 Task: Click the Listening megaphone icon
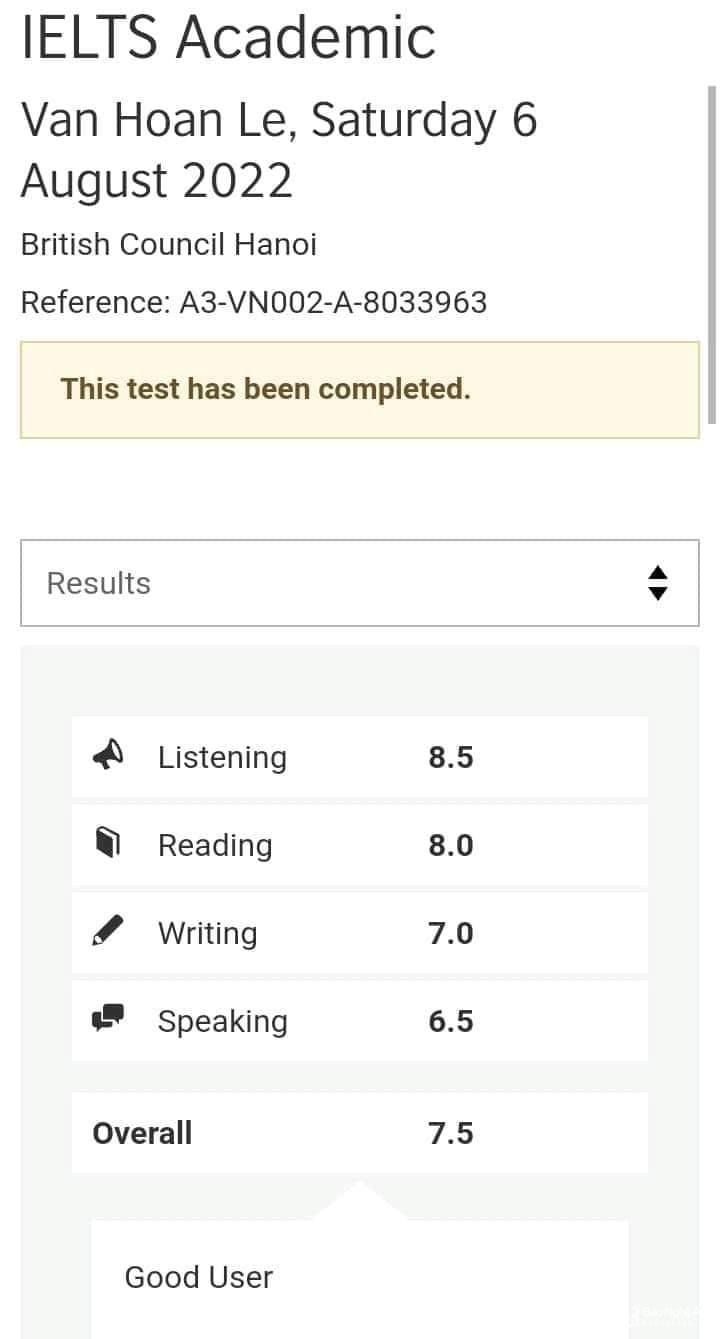pyautogui.click(x=108, y=755)
